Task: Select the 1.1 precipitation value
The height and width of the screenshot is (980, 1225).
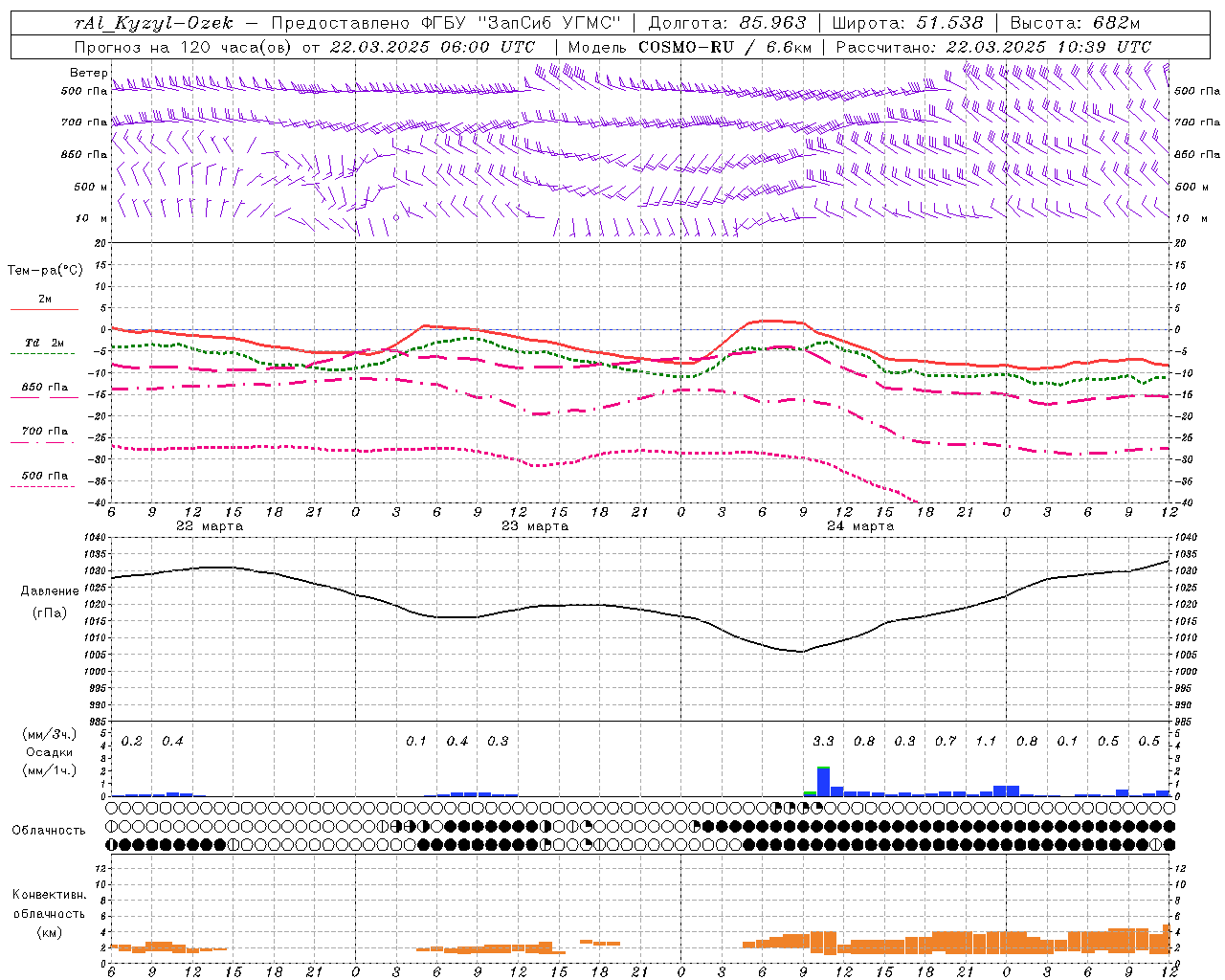Action: tap(986, 741)
